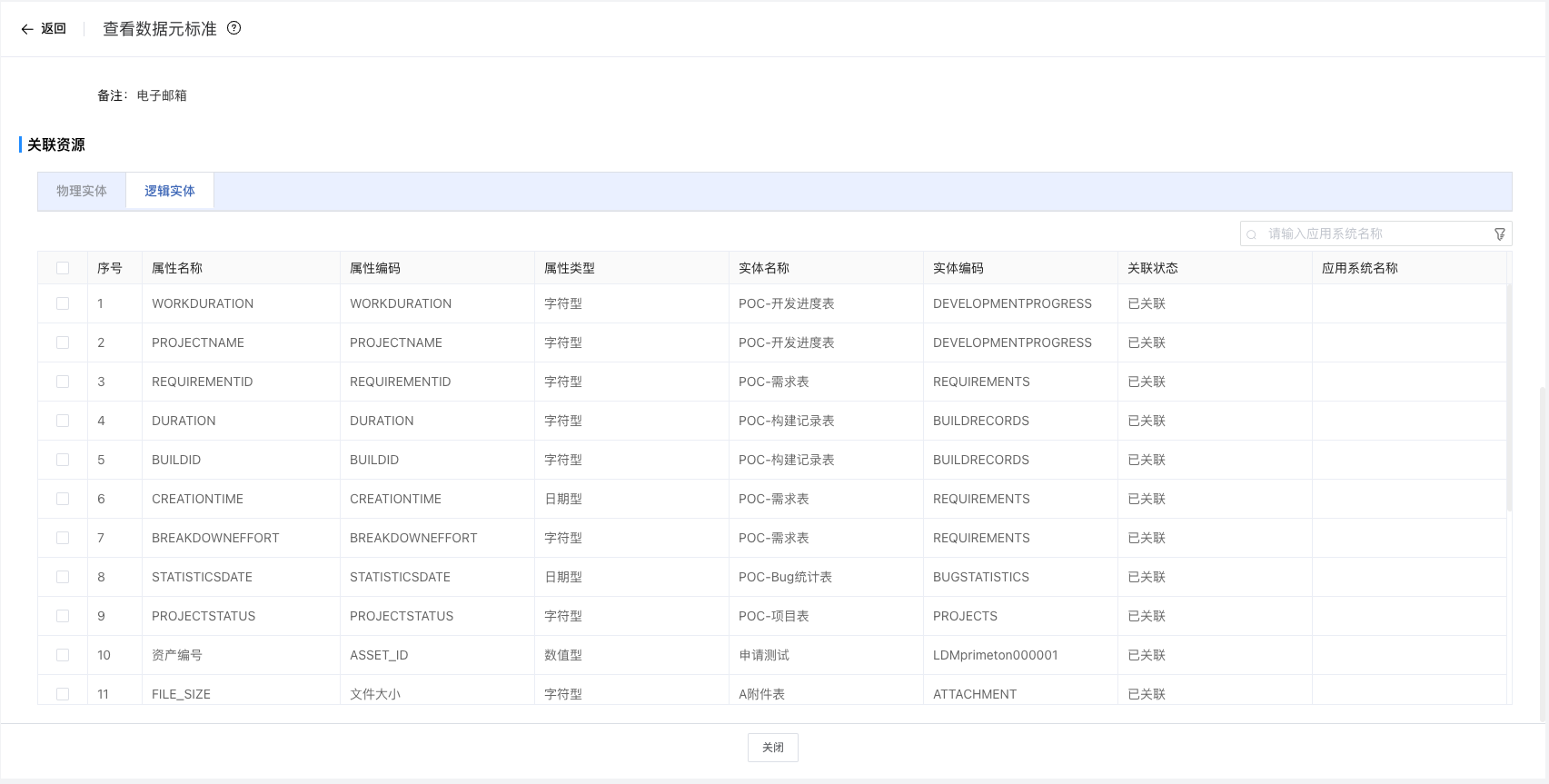Tick the BUILDID row checkbox

pyautogui.click(x=63, y=460)
